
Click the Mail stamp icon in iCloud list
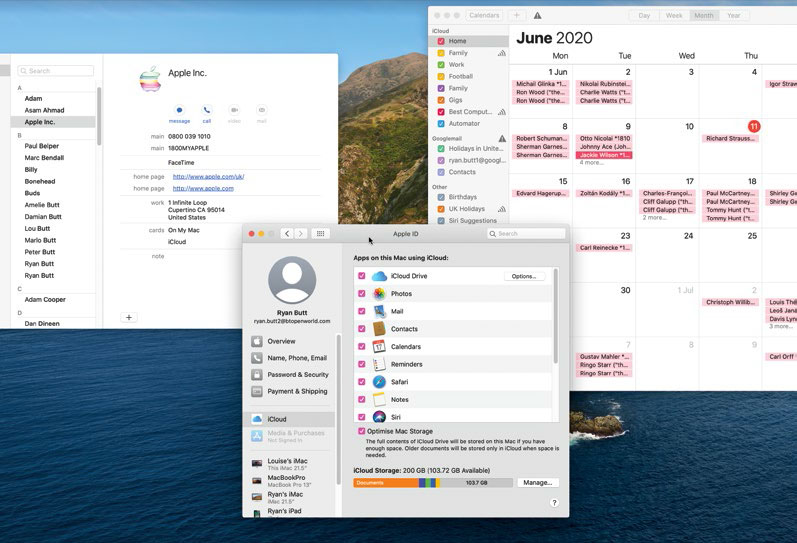point(379,311)
